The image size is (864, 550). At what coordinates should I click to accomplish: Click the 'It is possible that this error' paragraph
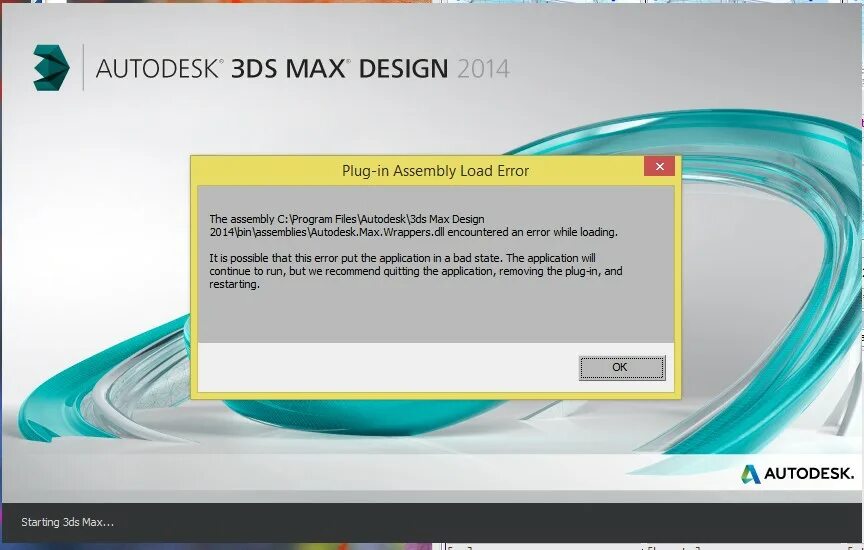416,271
